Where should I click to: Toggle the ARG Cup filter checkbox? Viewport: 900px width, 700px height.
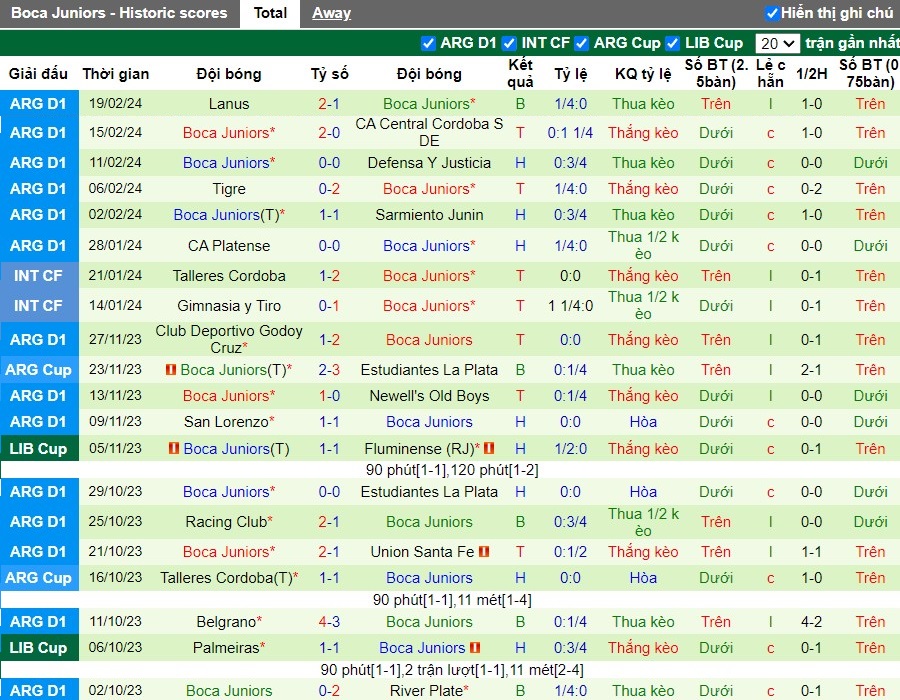click(581, 43)
